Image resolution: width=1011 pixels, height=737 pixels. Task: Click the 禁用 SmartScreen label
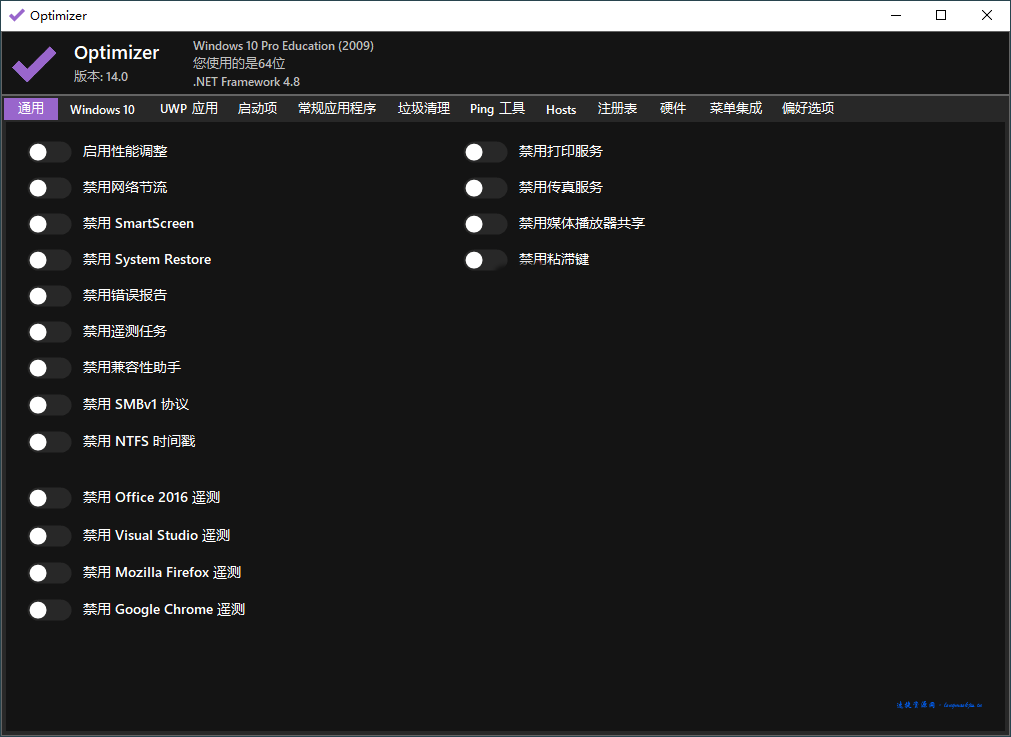pos(138,223)
